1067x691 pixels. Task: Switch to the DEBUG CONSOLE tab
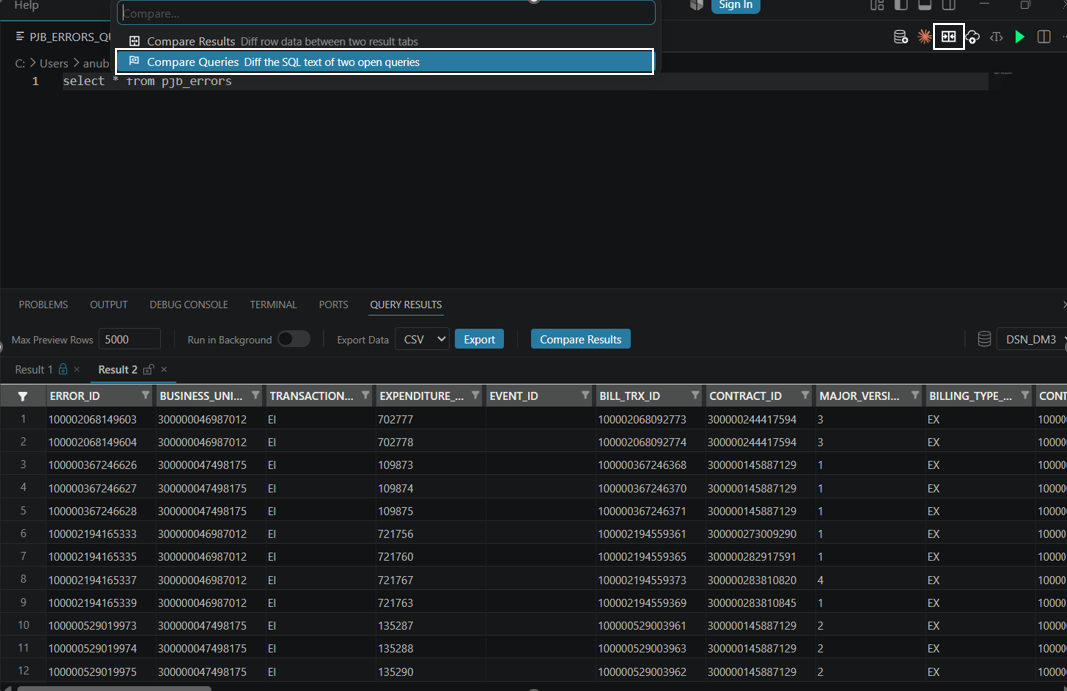pyautogui.click(x=188, y=304)
